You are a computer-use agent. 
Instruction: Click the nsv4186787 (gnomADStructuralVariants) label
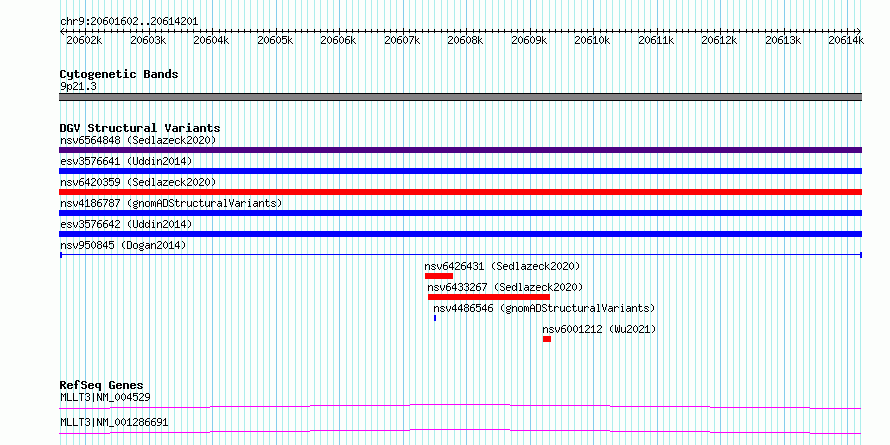click(x=171, y=203)
